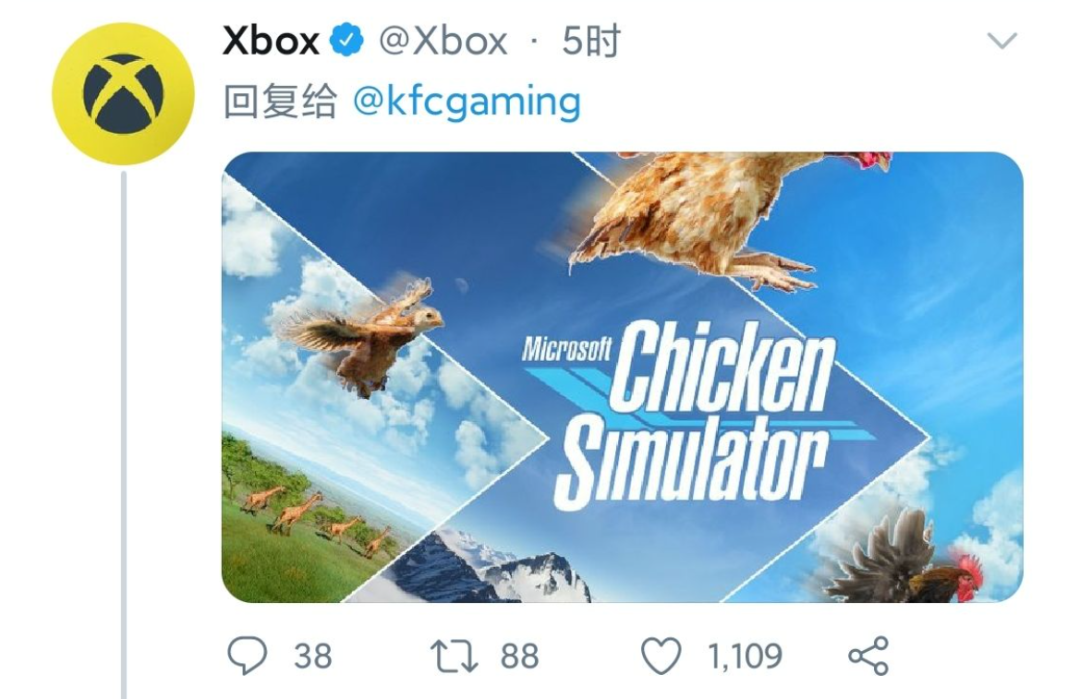Open the @kfcgaming mention link
The image size is (1080, 699).
tap(467, 102)
